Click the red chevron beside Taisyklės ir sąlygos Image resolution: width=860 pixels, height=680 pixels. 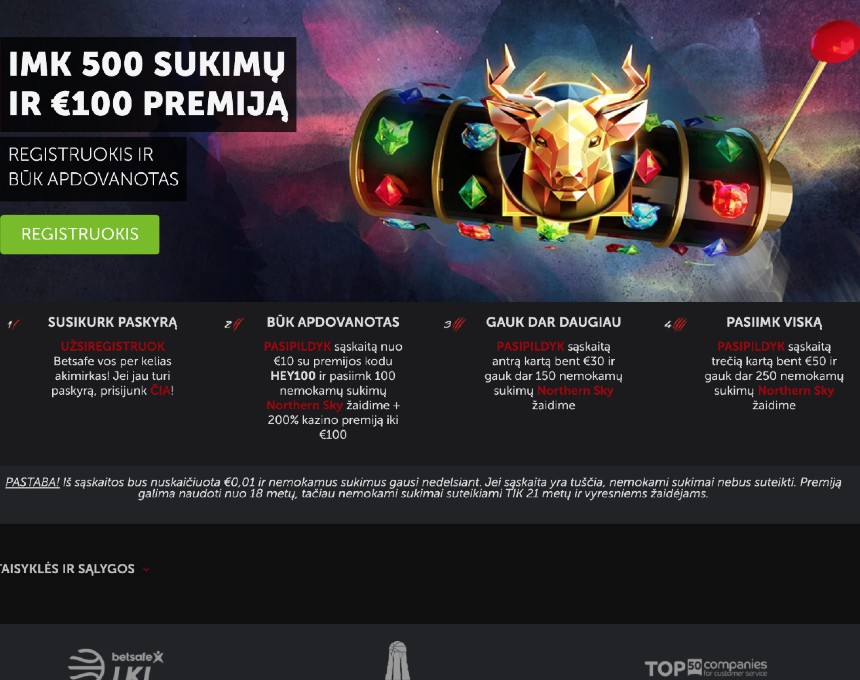click(x=146, y=570)
